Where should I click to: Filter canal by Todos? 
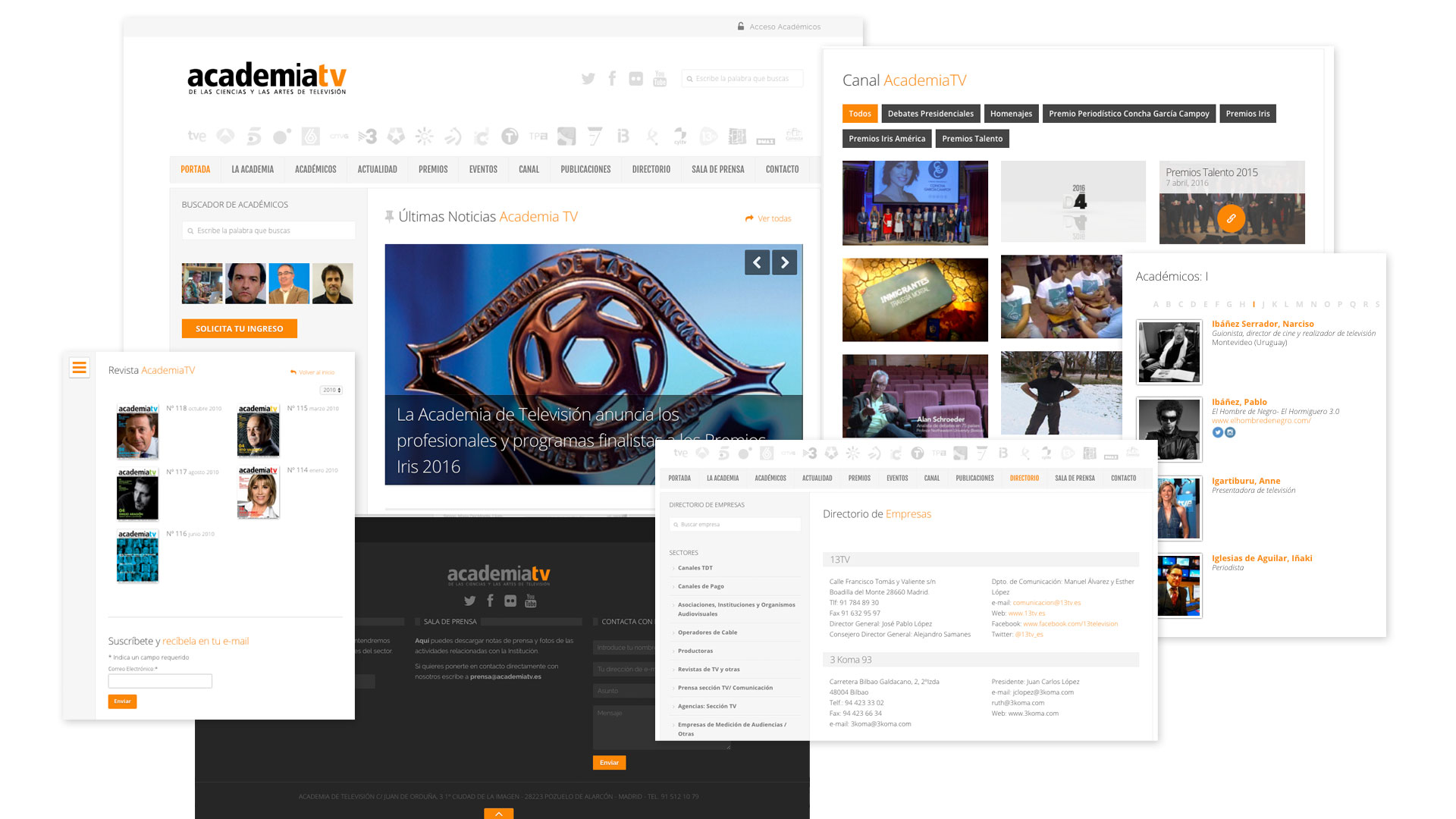pyautogui.click(x=860, y=114)
